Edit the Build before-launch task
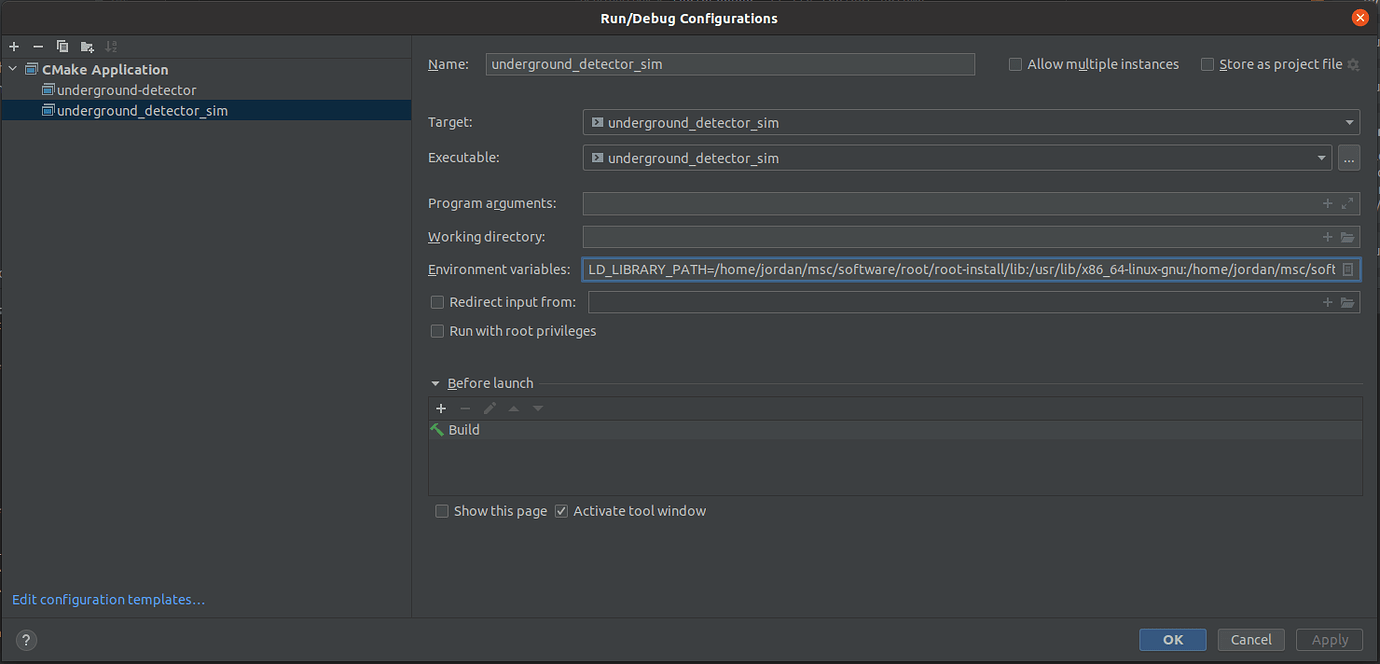Image resolution: width=1380 pixels, height=664 pixels. pyautogui.click(x=489, y=408)
